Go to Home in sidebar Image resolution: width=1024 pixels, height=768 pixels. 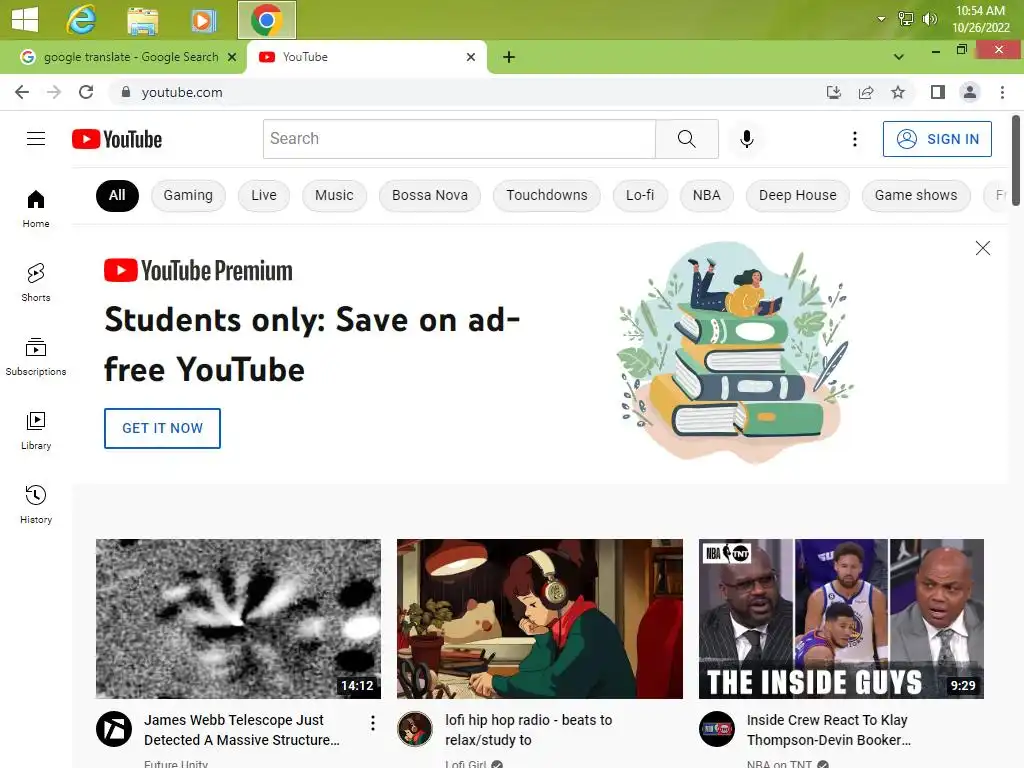(x=36, y=209)
